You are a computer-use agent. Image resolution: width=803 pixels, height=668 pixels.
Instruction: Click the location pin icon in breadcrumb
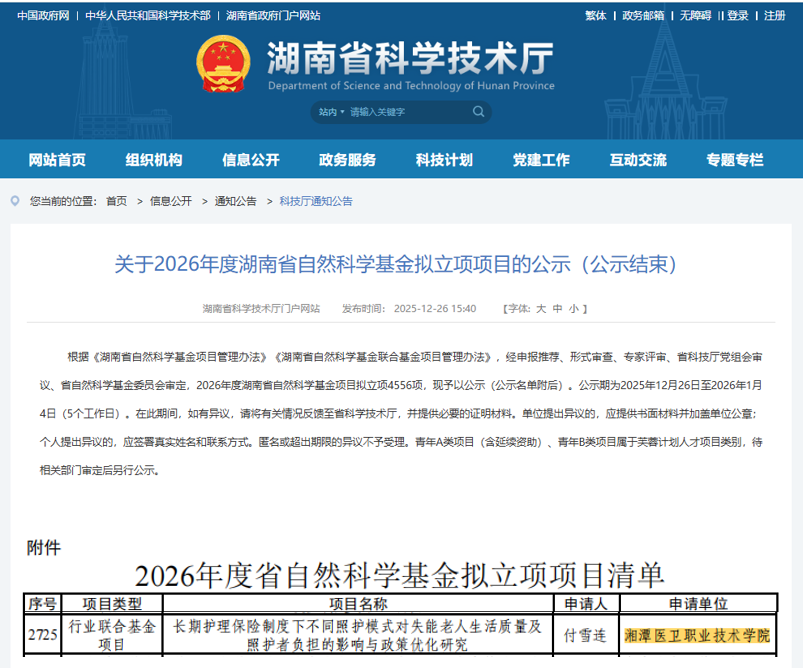coord(15,201)
